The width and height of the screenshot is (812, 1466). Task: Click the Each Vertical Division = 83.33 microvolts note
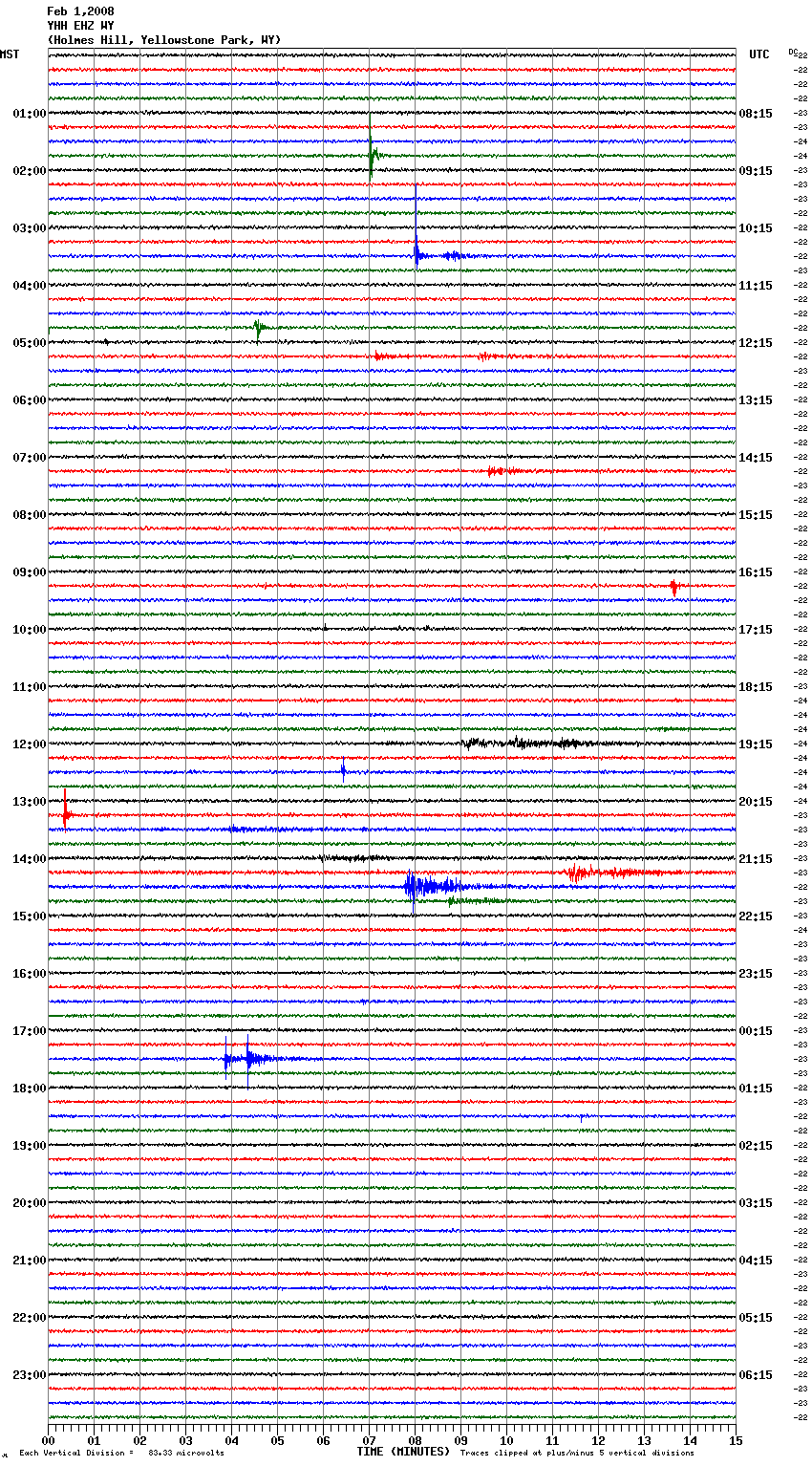point(121,1453)
